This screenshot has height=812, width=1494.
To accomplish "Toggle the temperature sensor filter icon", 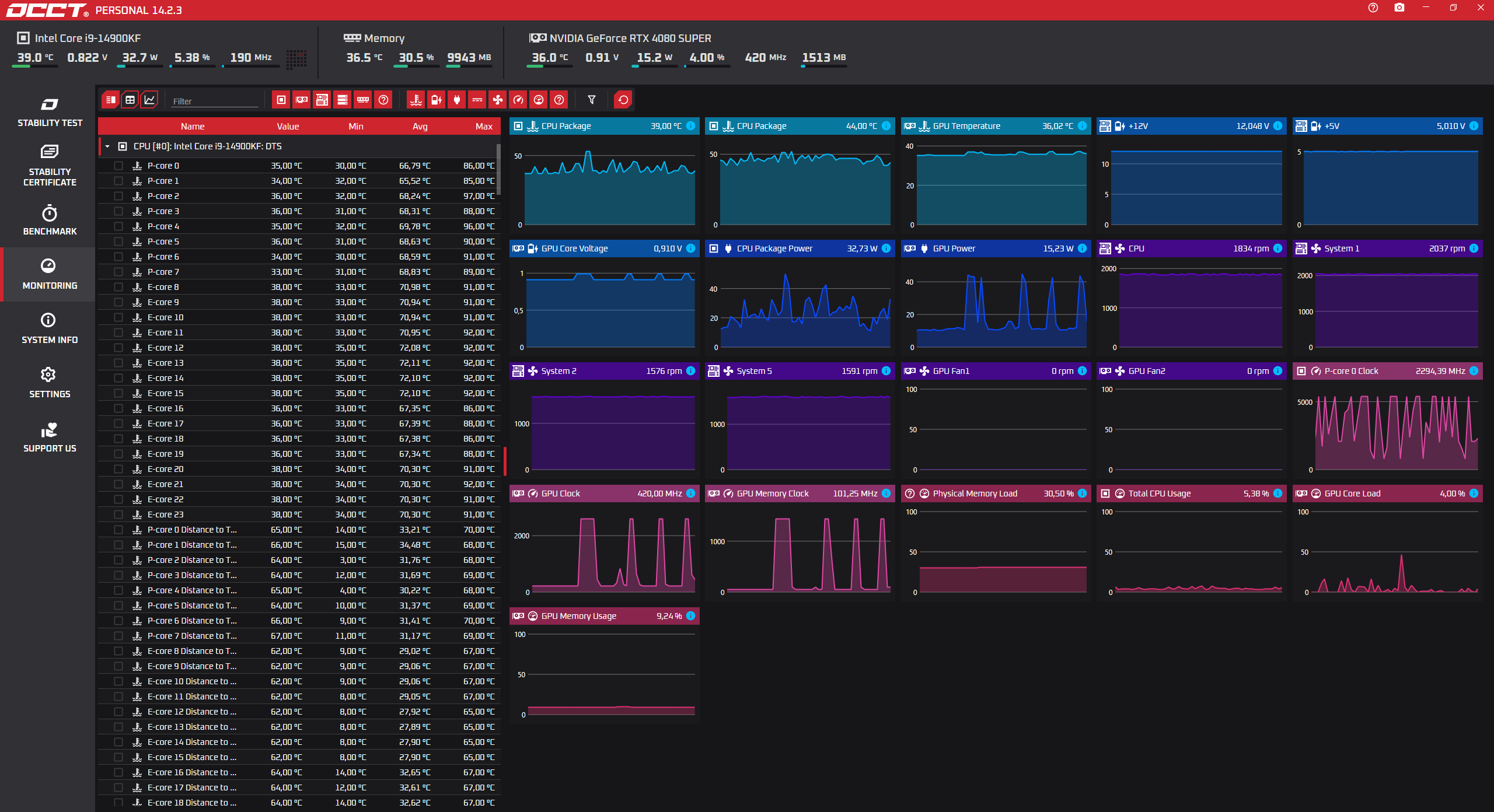I will 416,100.
